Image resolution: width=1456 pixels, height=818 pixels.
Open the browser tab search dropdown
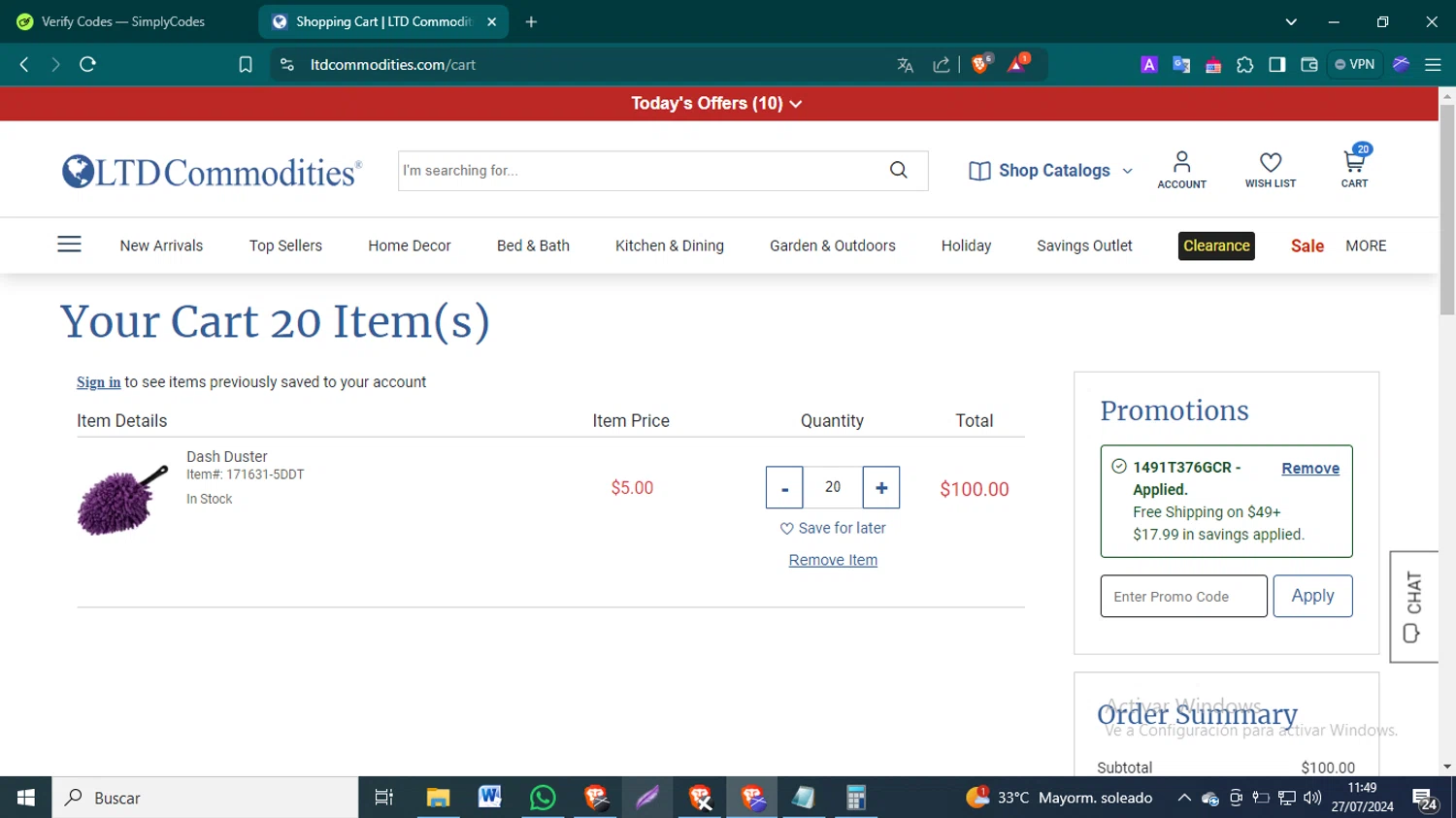click(x=1291, y=21)
